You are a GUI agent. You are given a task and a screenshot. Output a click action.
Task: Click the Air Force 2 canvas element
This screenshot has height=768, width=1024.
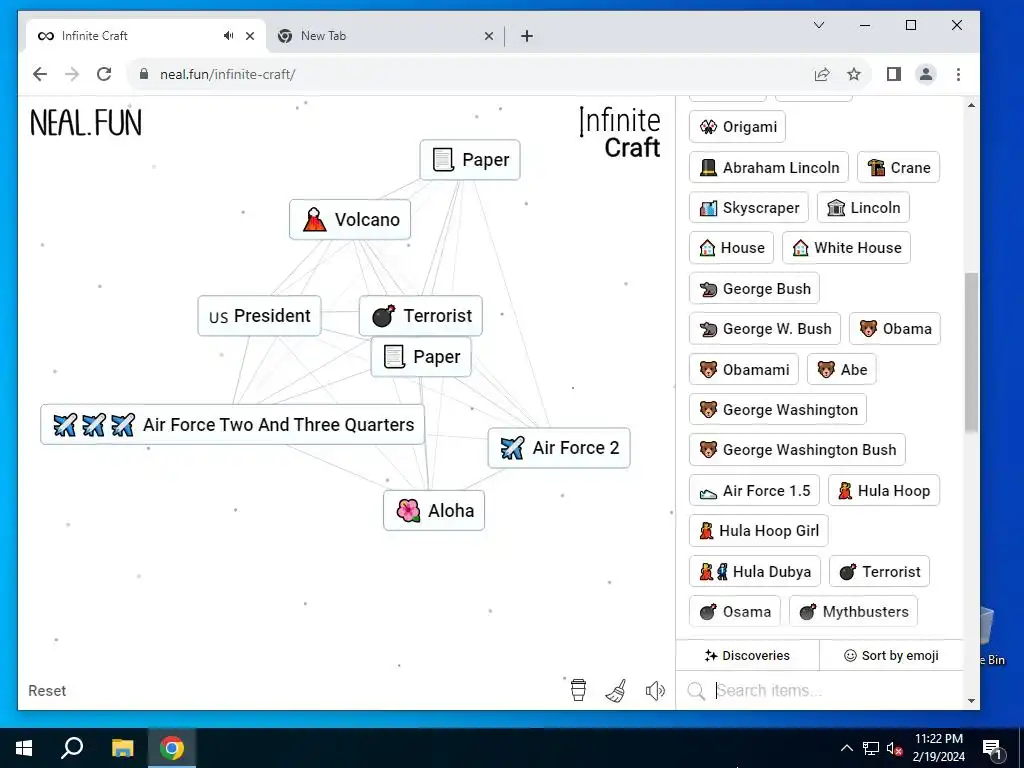(559, 448)
